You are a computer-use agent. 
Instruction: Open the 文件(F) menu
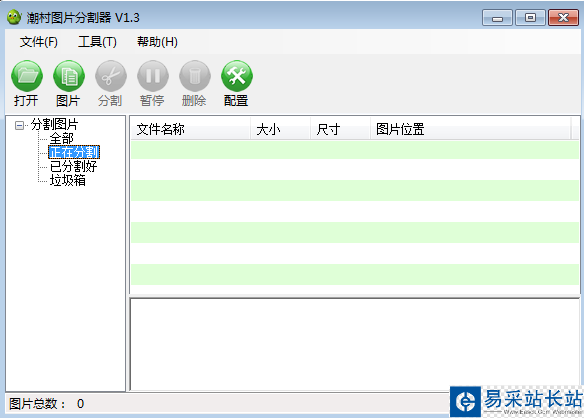click(39, 42)
